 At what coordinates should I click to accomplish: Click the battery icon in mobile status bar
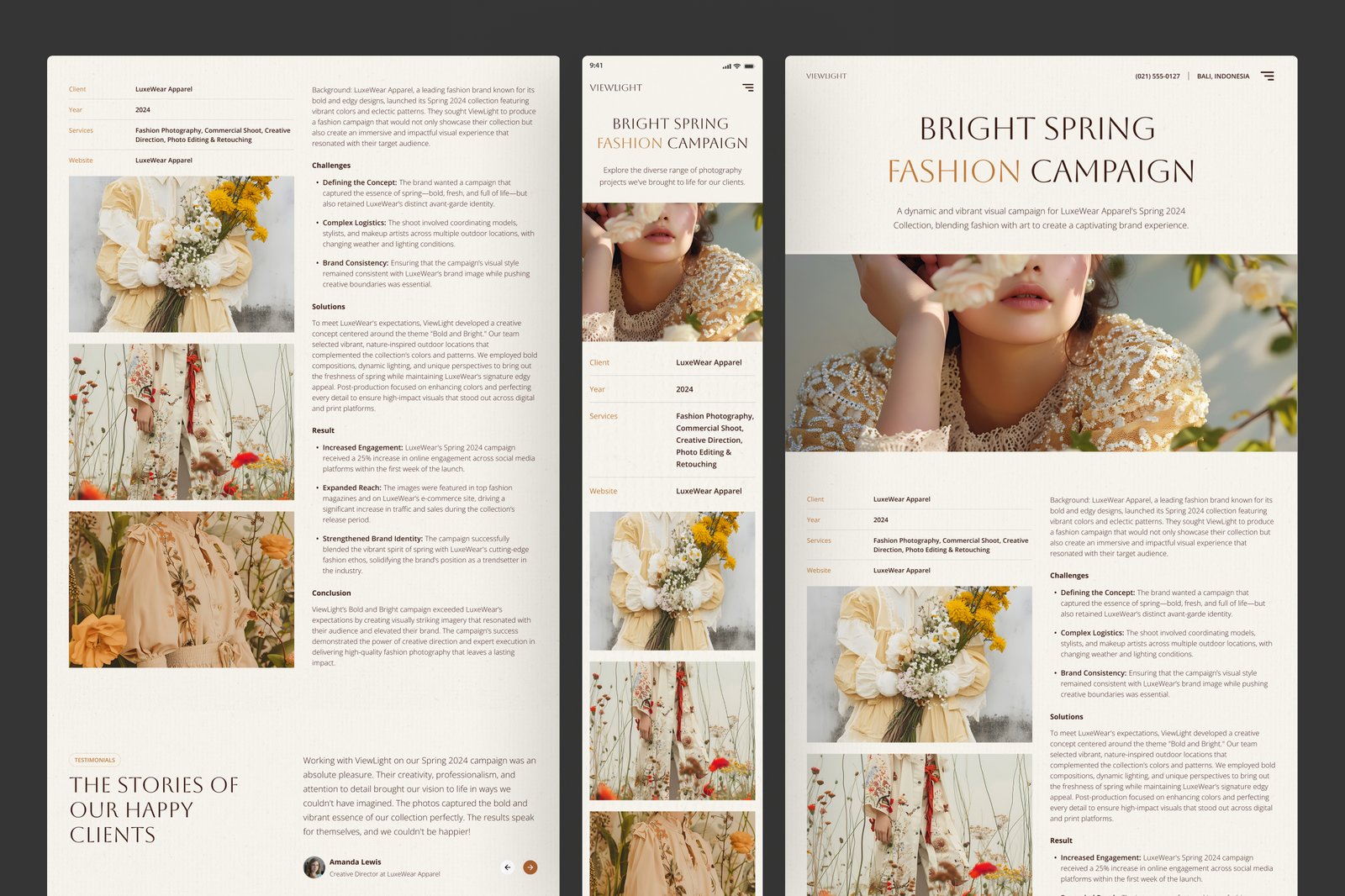(x=749, y=66)
